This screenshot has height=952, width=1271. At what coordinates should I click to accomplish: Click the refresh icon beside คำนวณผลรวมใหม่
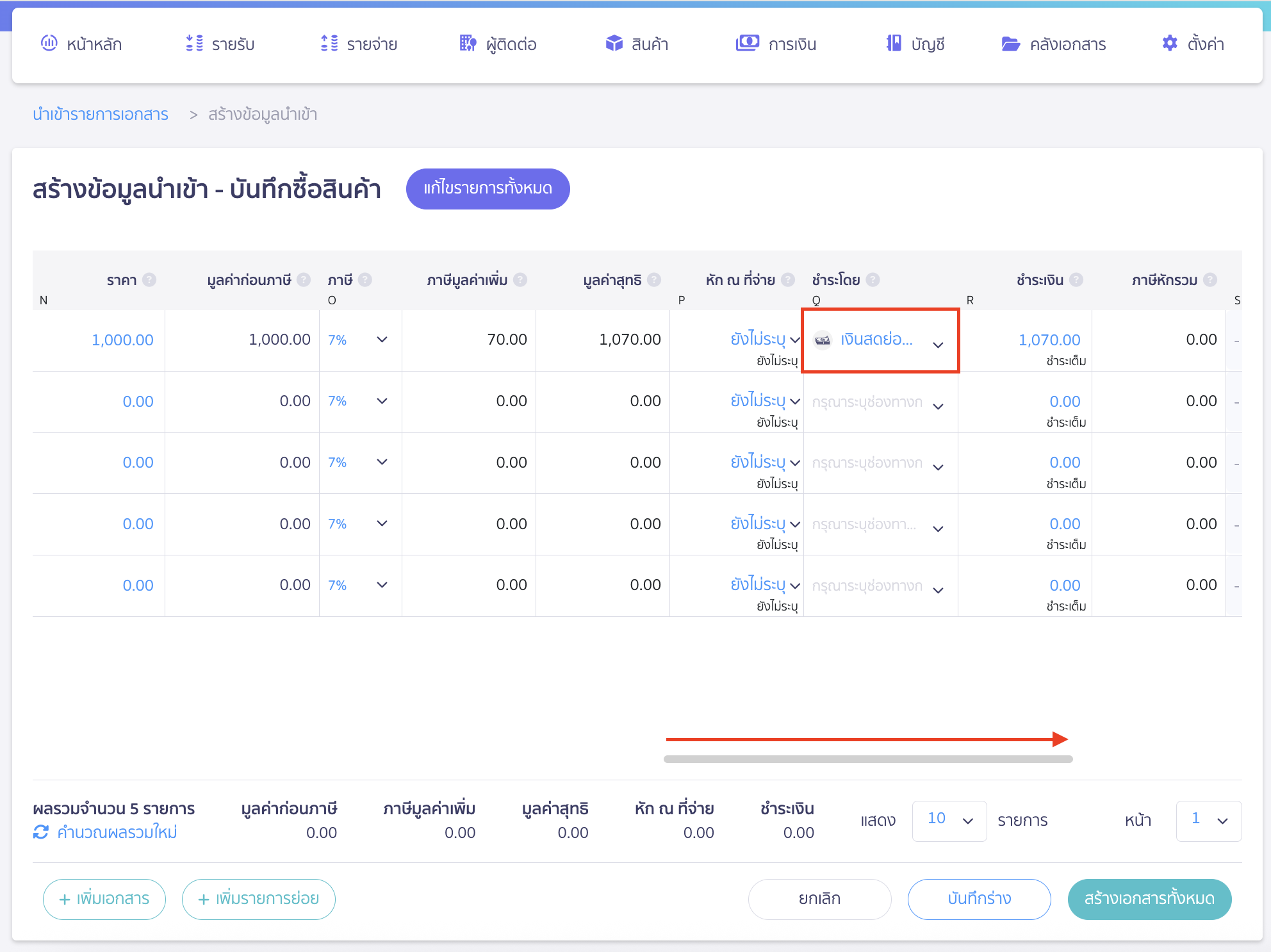pos(40,832)
